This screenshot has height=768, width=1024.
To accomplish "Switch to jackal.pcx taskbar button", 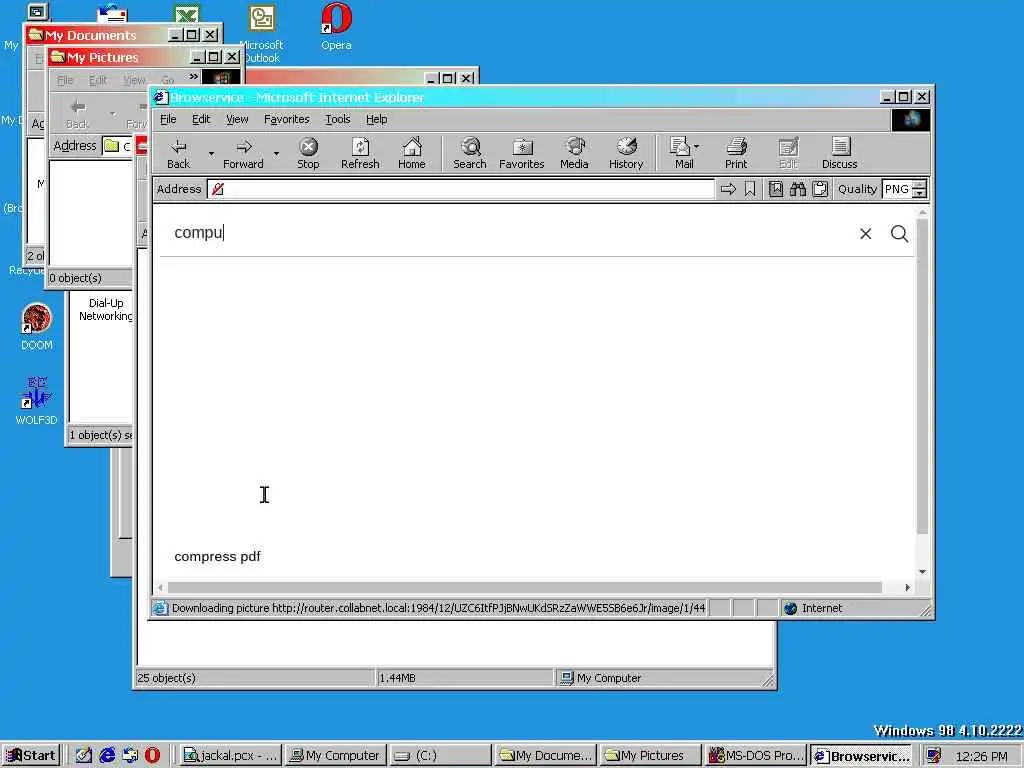I will pos(231,756).
